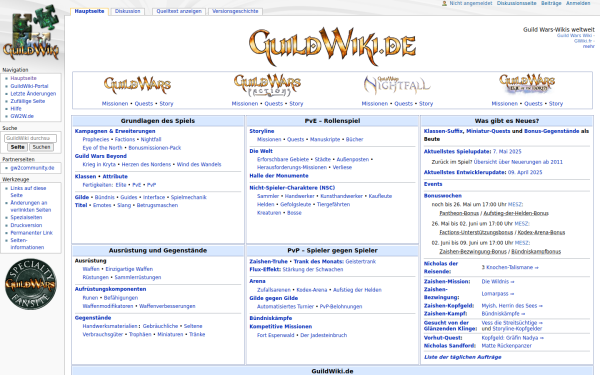Open the Bonusmissionen-Pack link
The width and height of the screenshot is (600, 375).
(155, 148)
